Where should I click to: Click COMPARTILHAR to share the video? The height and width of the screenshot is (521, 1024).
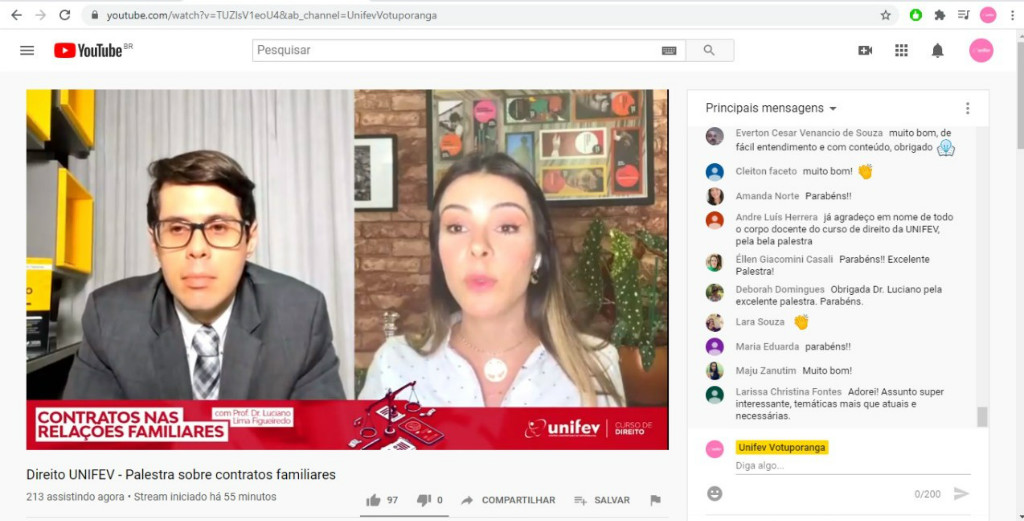click(x=508, y=500)
